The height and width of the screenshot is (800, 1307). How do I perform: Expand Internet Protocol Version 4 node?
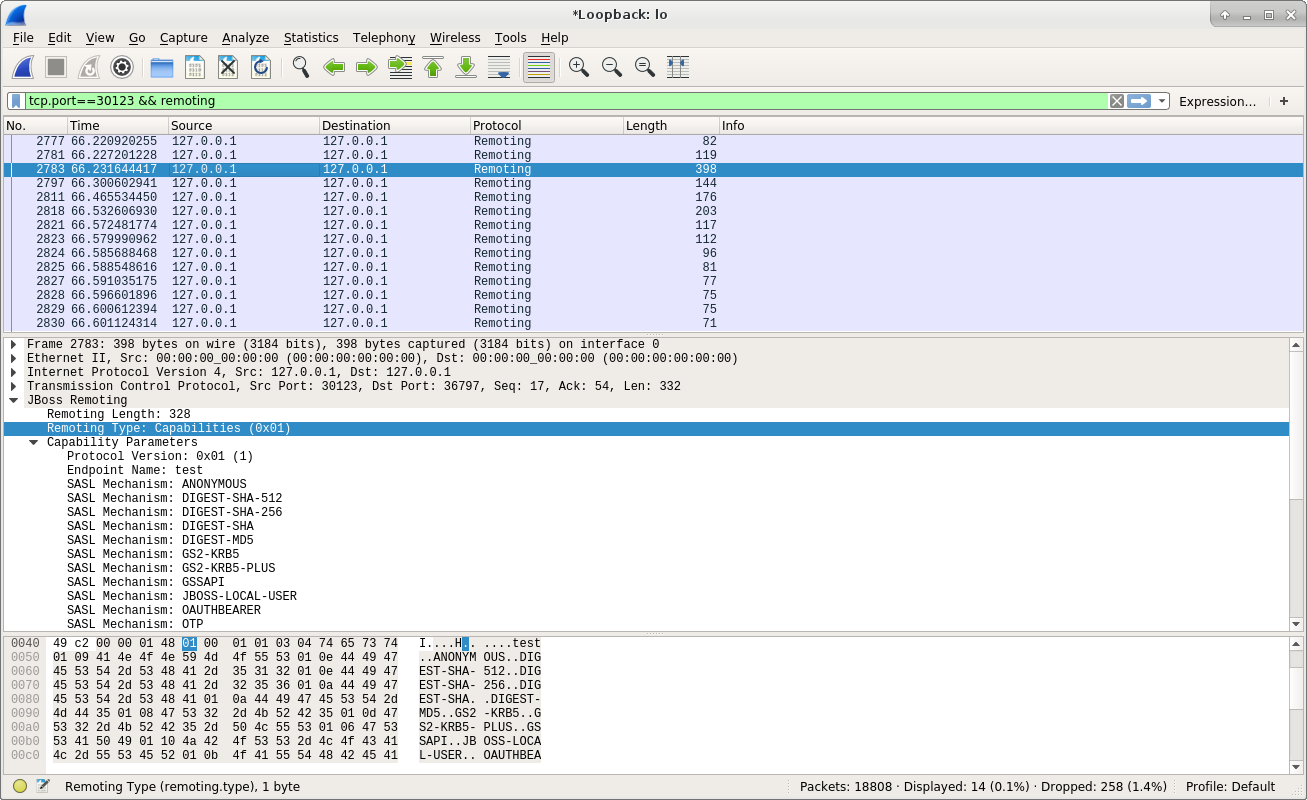pos(14,372)
